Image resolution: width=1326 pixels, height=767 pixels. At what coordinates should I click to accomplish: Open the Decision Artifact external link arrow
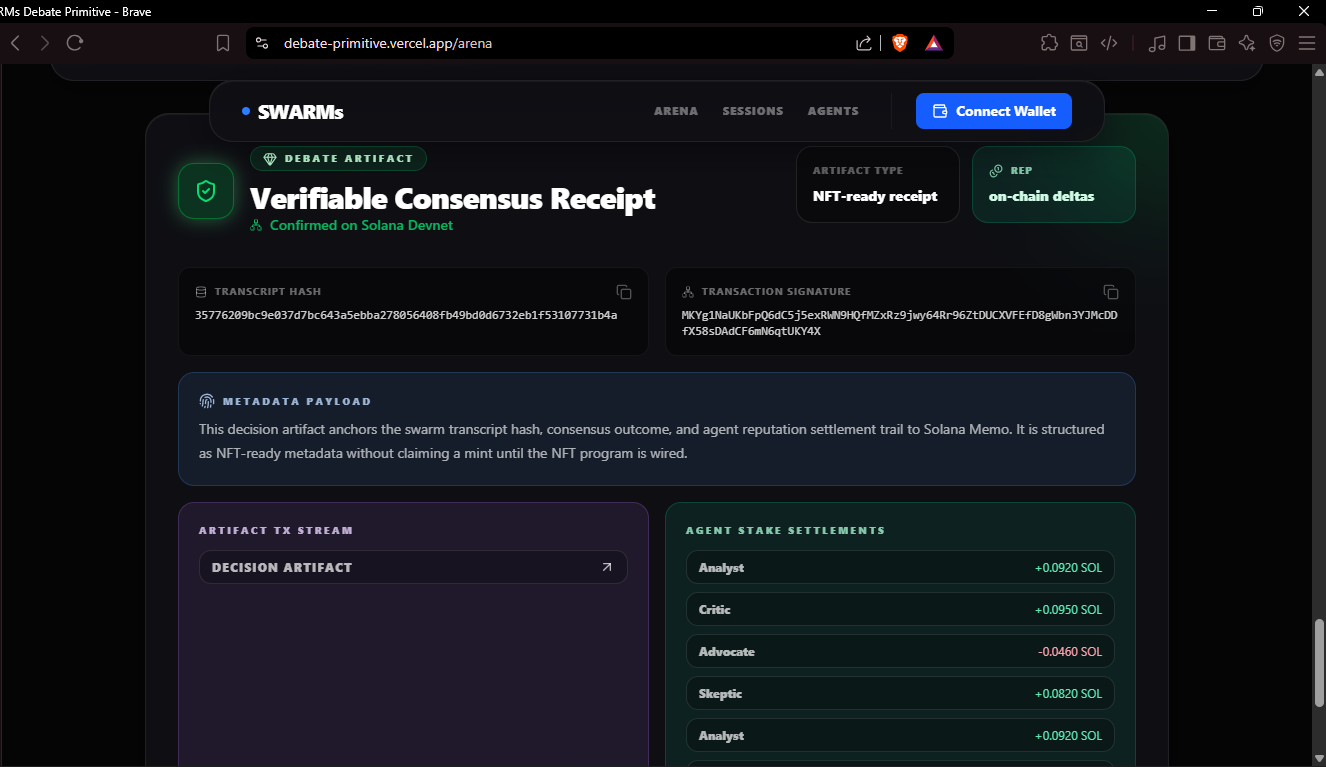606,567
